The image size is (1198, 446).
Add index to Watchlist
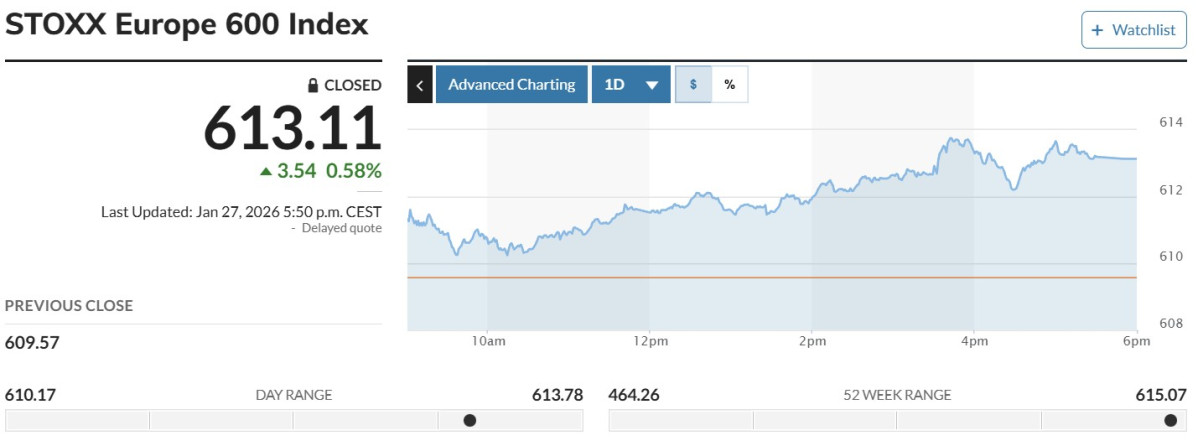[1133, 30]
